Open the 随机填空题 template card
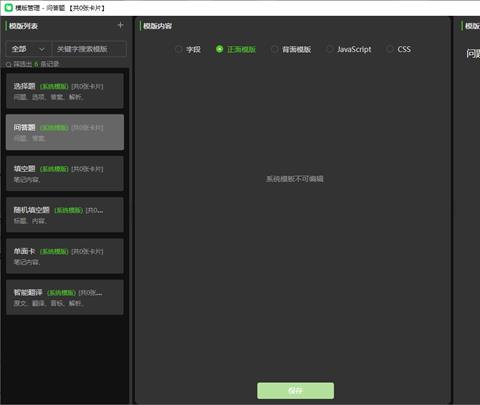 tap(65, 215)
